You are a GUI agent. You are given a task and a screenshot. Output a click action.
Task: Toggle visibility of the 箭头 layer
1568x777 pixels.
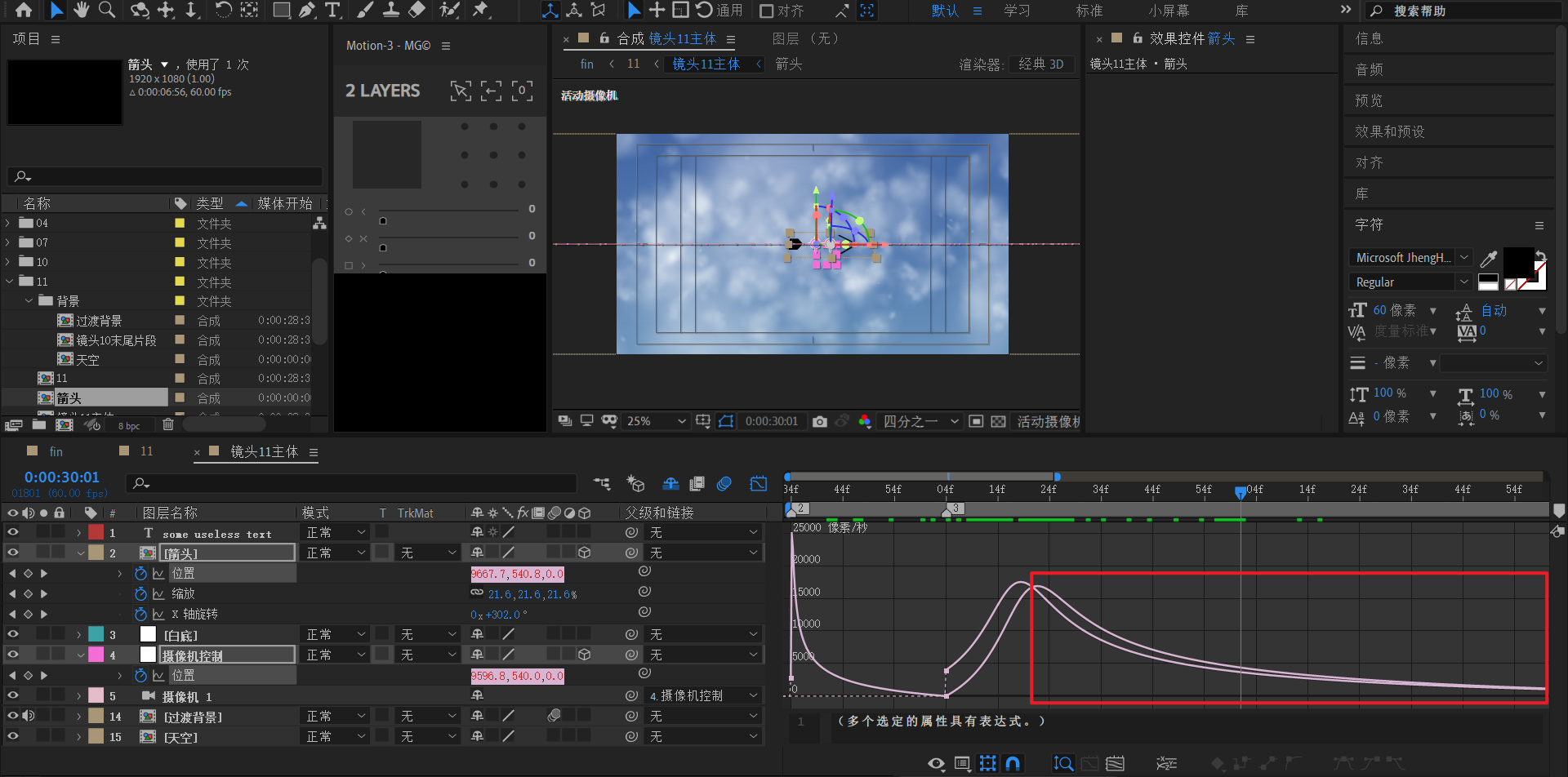coord(12,553)
